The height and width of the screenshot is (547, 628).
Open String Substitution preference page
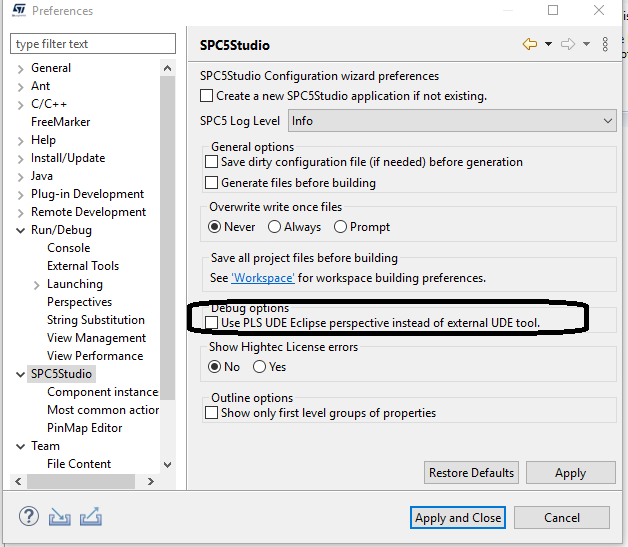(96, 320)
